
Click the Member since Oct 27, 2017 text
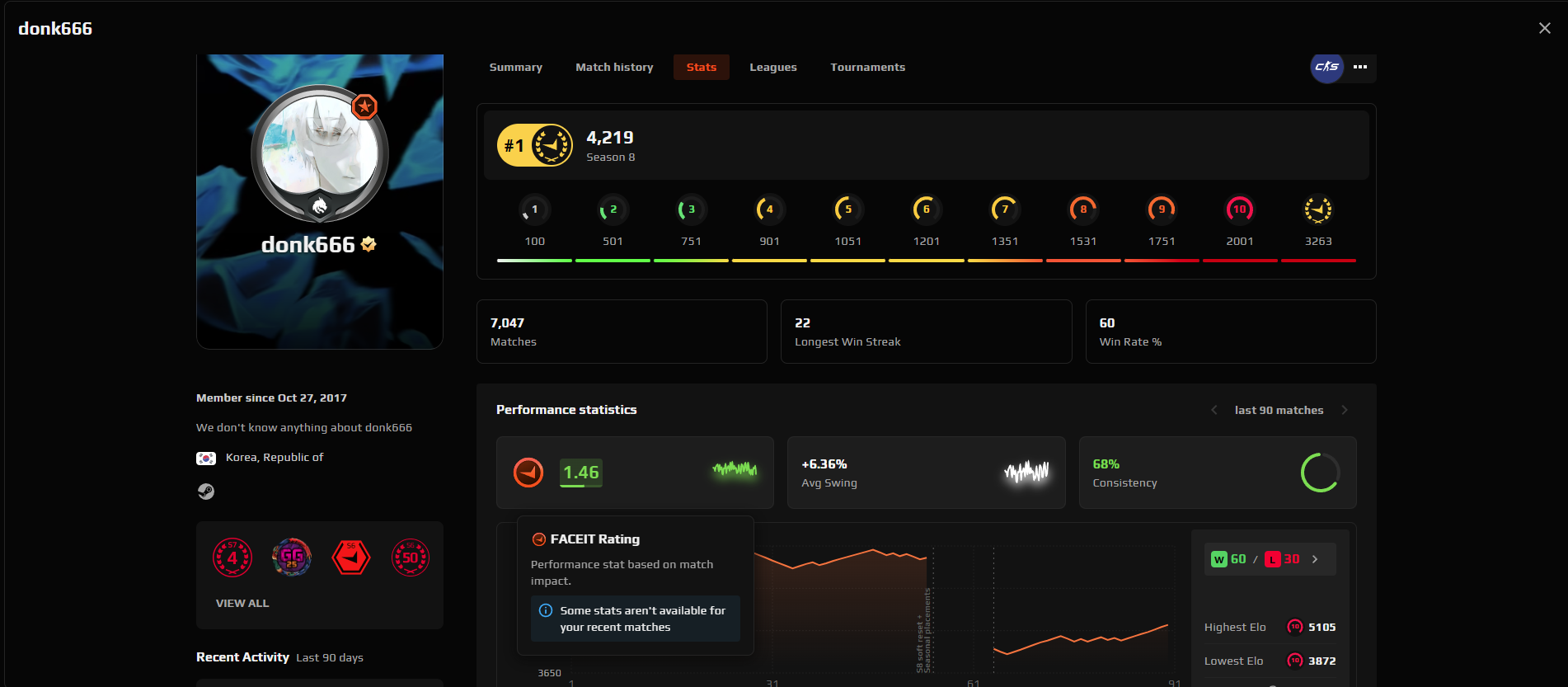[x=271, y=398]
